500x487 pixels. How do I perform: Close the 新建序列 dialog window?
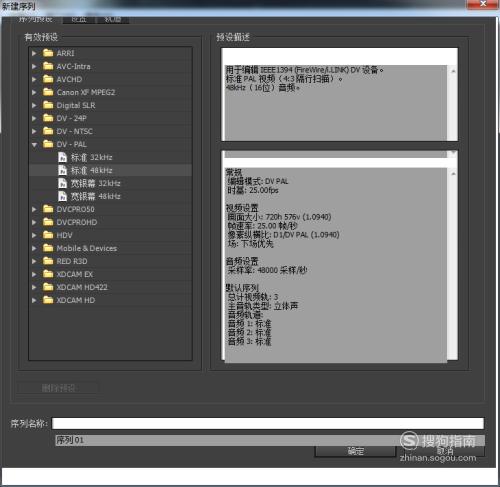click(483, 4)
